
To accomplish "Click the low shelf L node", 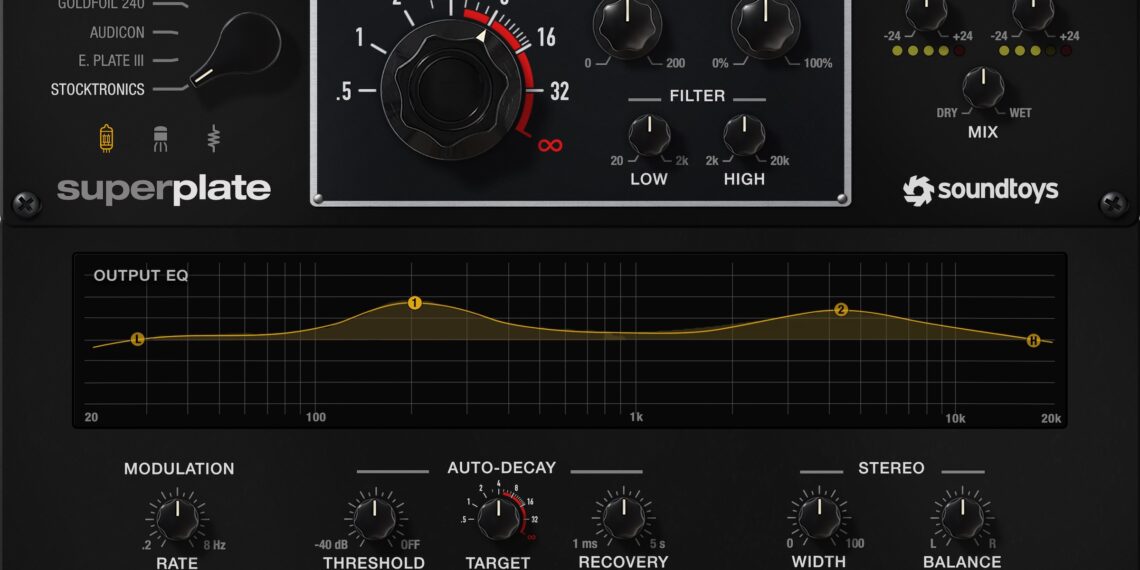I will coord(137,339).
